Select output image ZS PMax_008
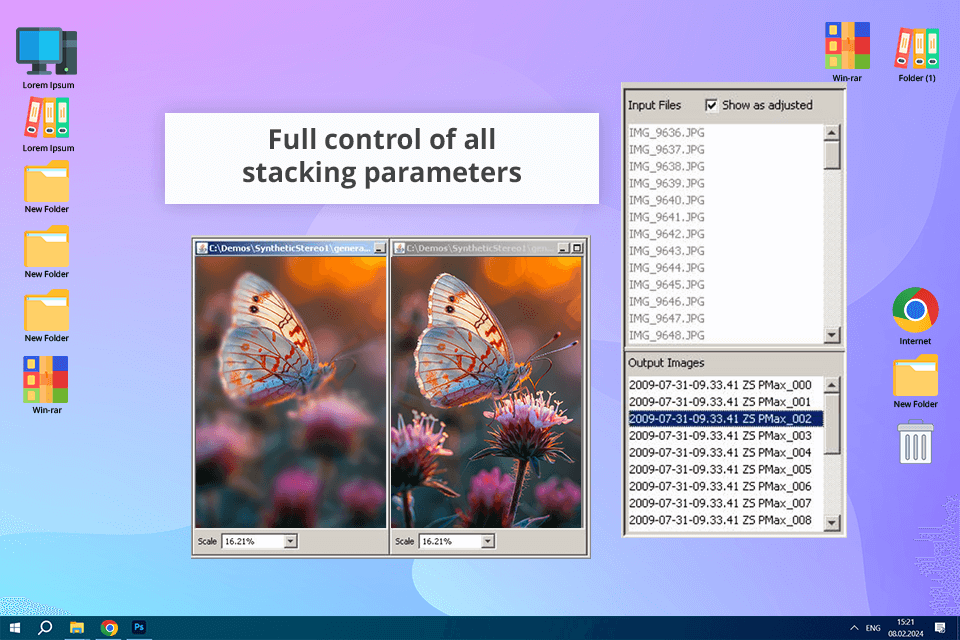The image size is (960, 640). coord(726,520)
